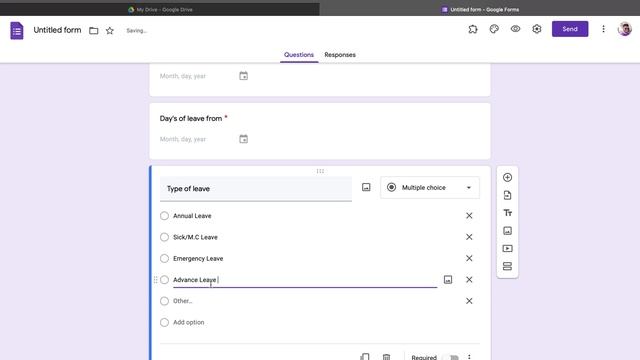Duplicate the Type of leave question
This screenshot has width=640, height=360.
pyautogui.click(x=365, y=357)
